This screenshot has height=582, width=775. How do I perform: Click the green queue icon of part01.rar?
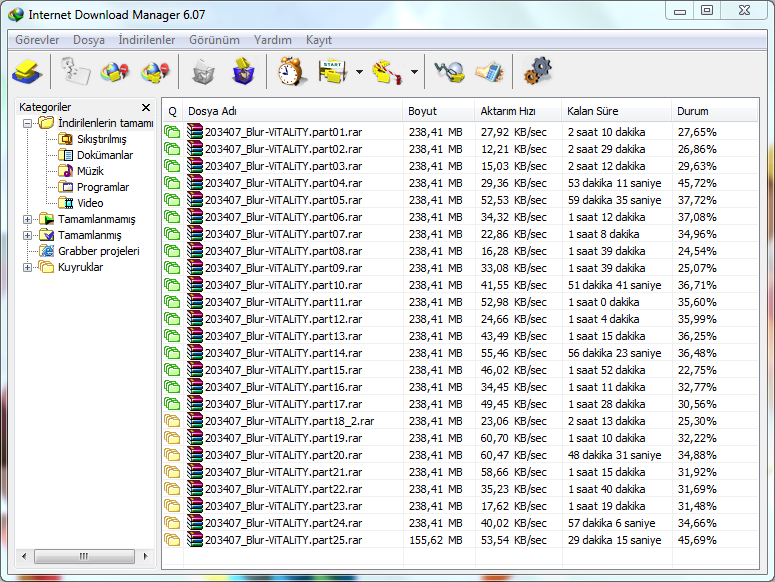pyautogui.click(x=172, y=132)
